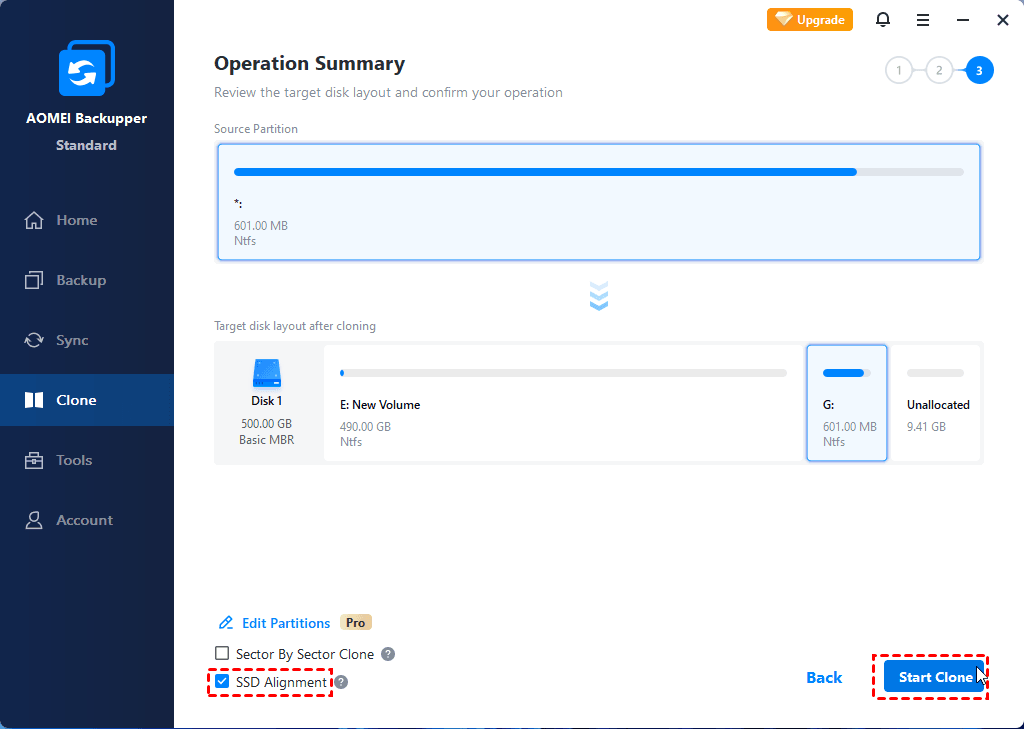The width and height of the screenshot is (1024, 729).
Task: Click the 'Basic MBR' disk label
Action: pyautogui.click(x=266, y=440)
